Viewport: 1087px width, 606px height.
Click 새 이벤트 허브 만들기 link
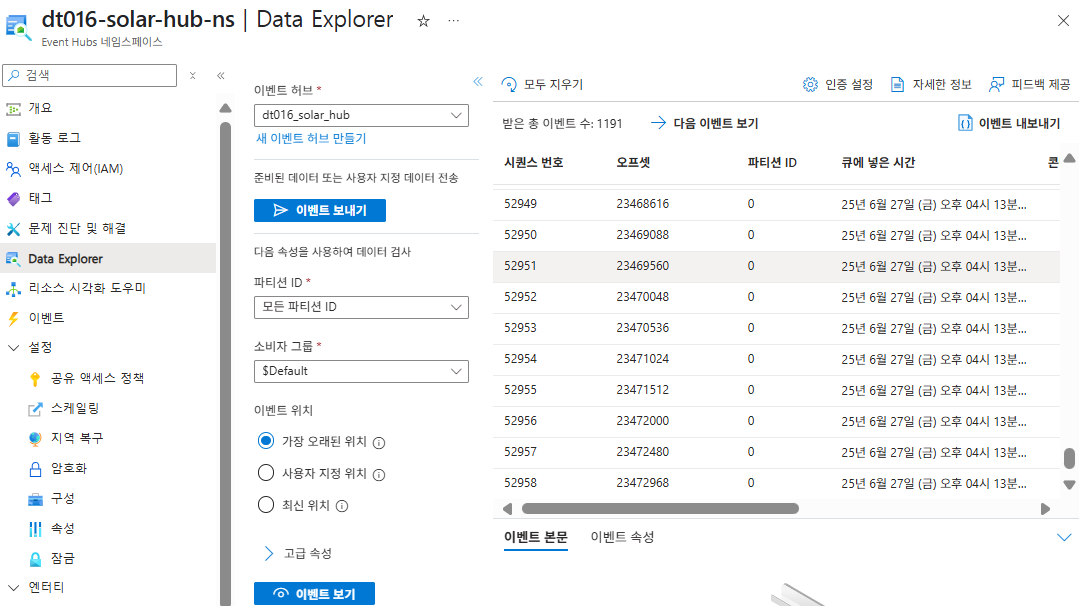[311, 139]
